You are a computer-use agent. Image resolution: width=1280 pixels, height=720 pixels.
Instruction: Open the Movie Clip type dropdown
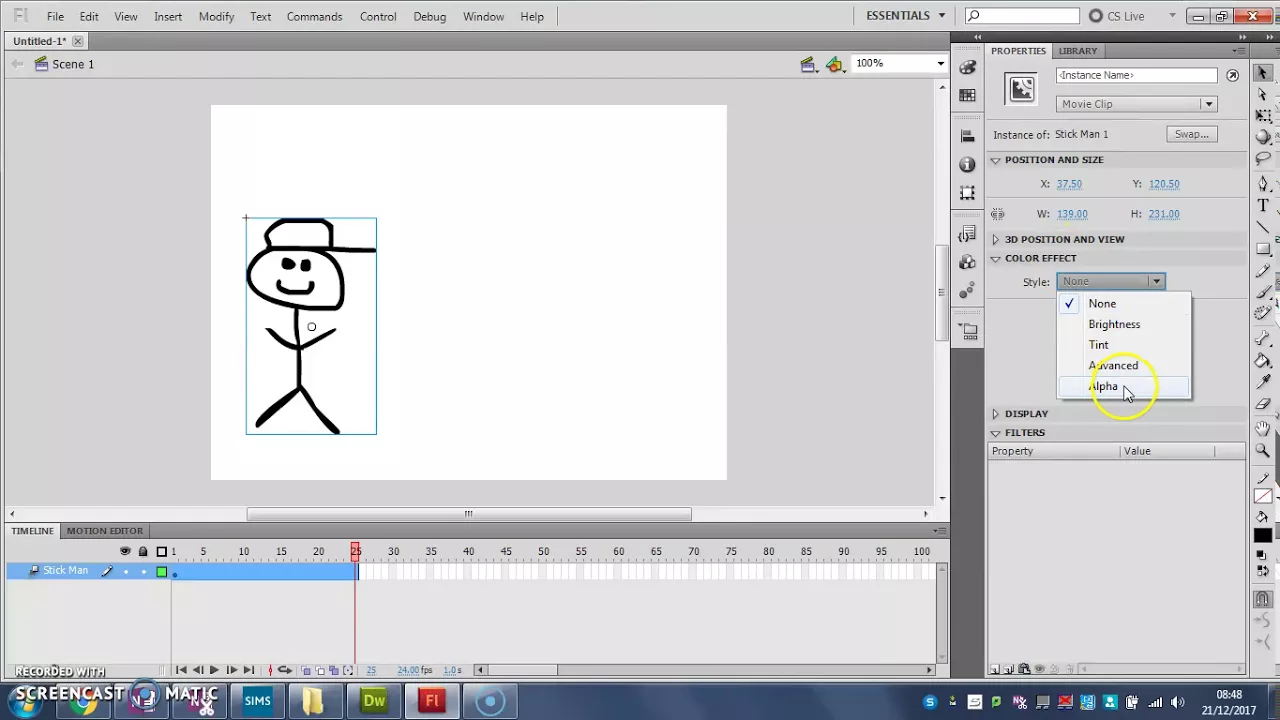point(1136,104)
